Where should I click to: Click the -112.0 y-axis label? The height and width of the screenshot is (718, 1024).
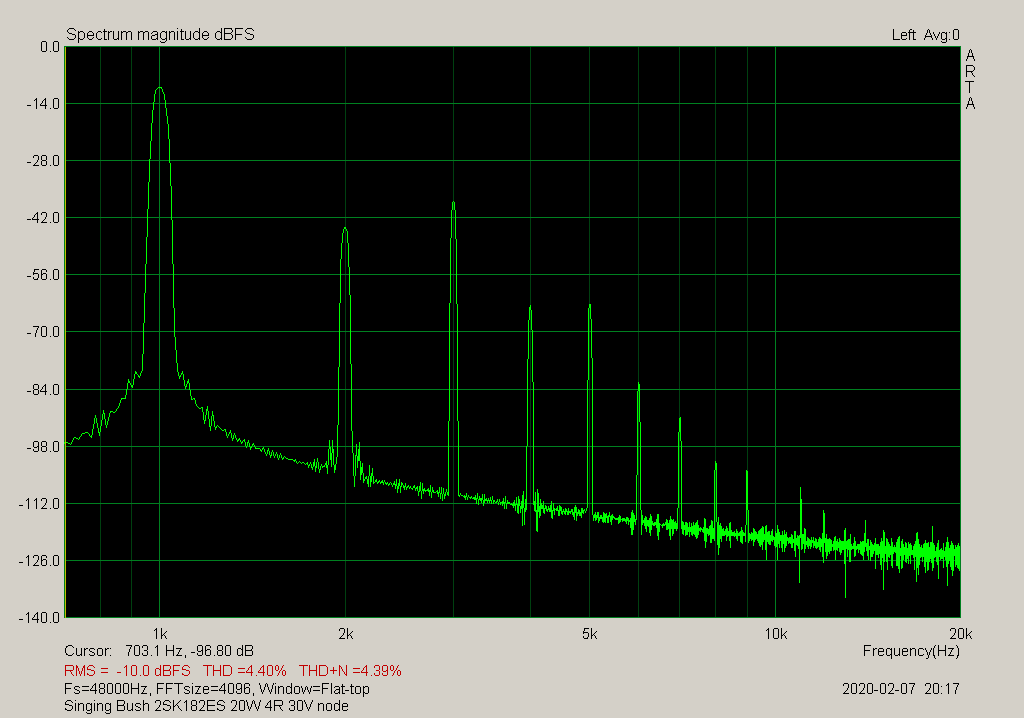tap(40, 504)
